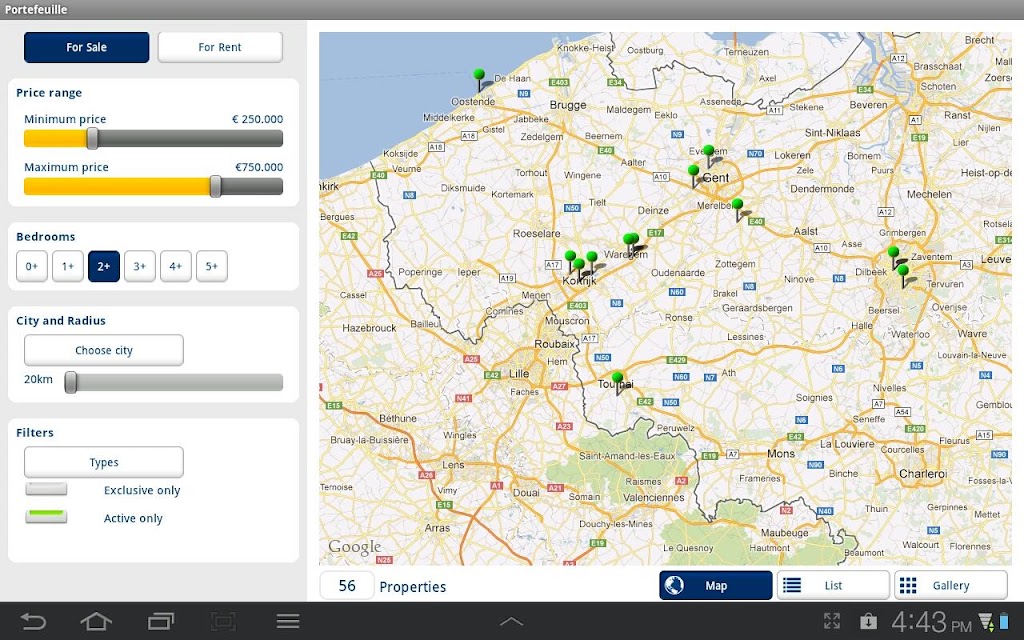
Task: Select the For Sale button
Action: click(86, 47)
